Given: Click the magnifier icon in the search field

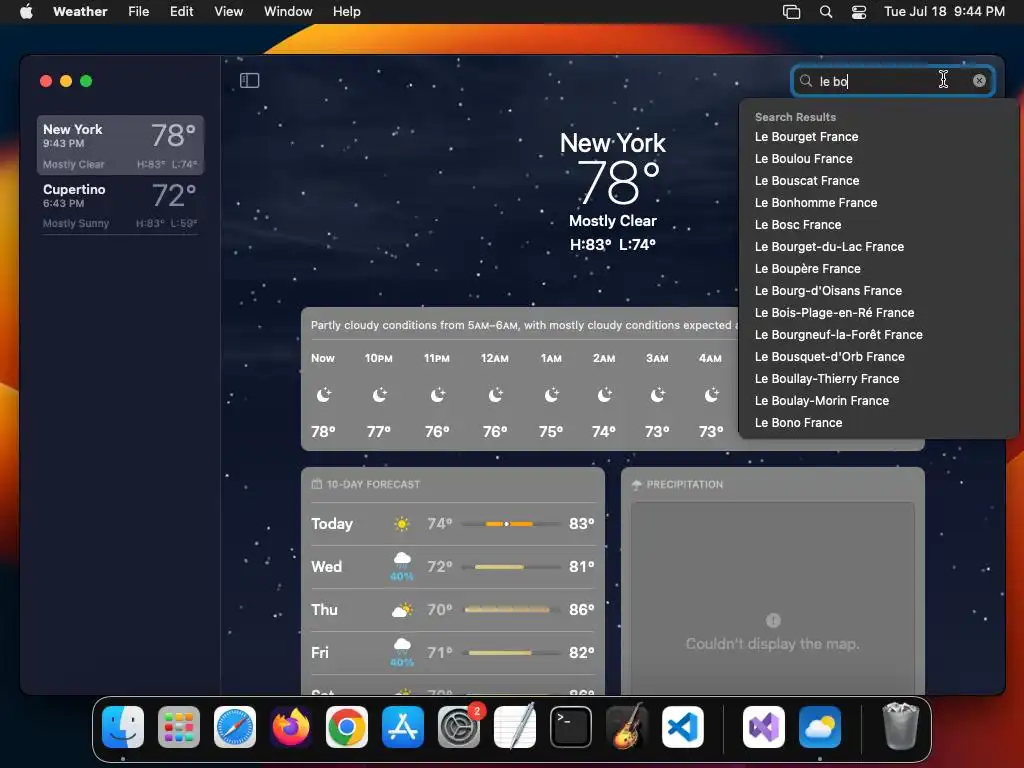Looking at the screenshot, I should point(806,80).
